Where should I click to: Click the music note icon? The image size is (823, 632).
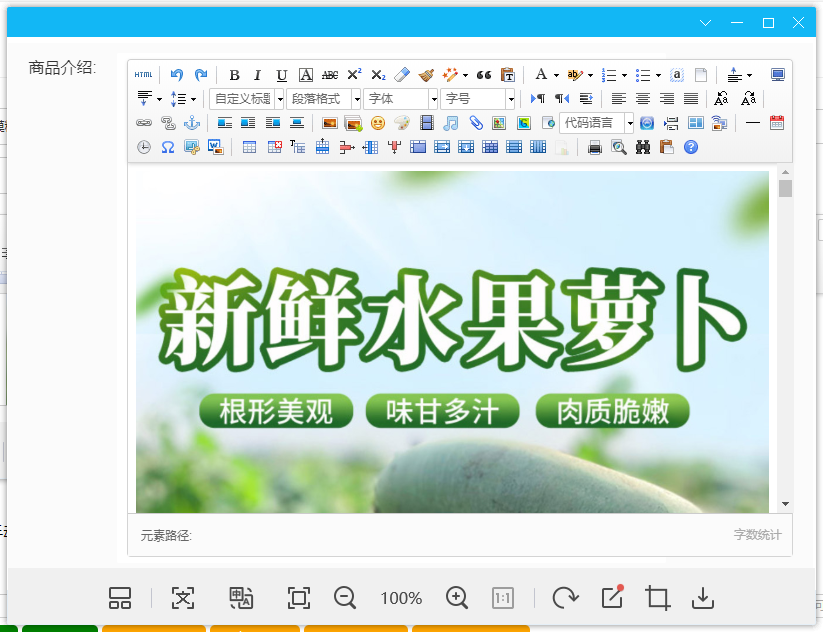coord(451,123)
